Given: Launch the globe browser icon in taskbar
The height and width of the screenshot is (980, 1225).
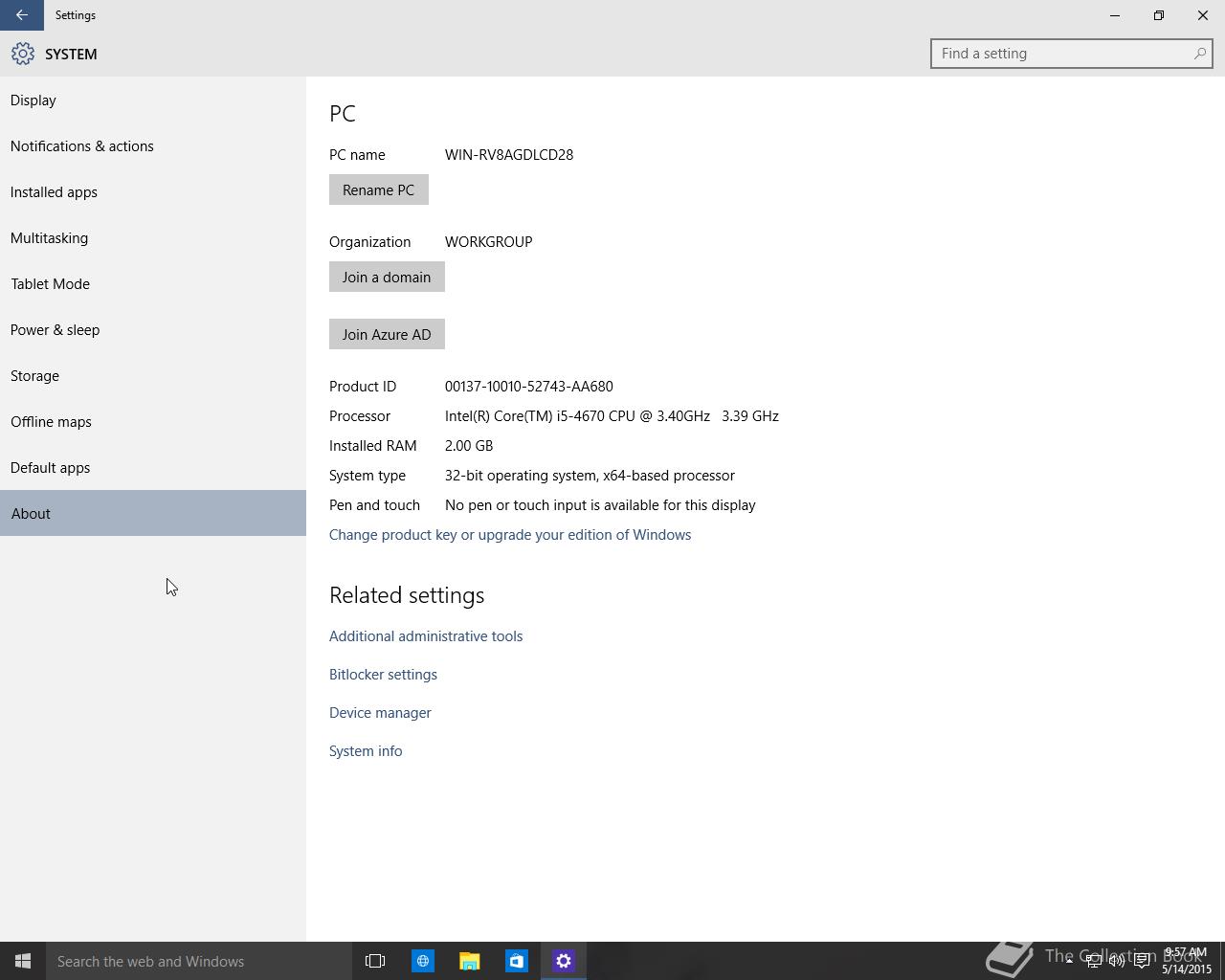Looking at the screenshot, I should pos(422,961).
